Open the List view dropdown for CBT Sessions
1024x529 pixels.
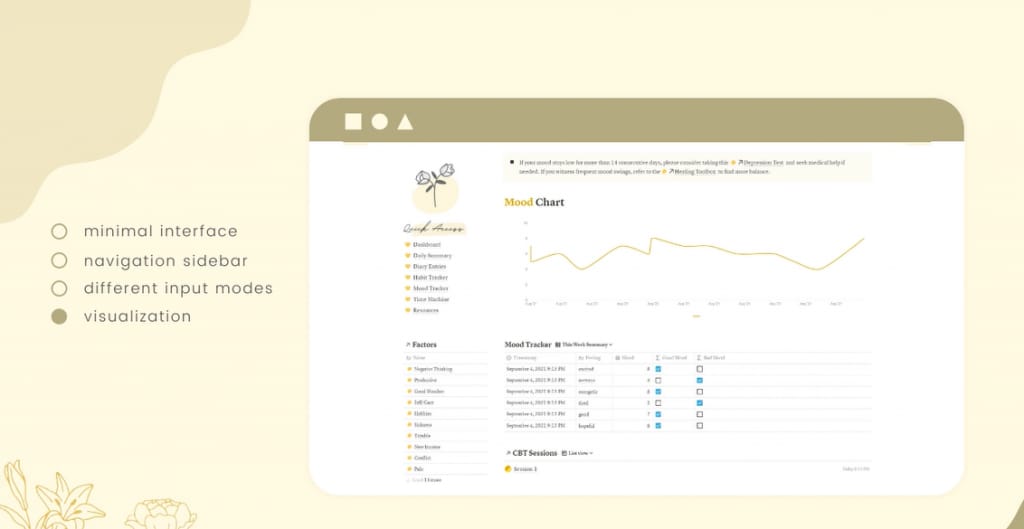(x=577, y=453)
